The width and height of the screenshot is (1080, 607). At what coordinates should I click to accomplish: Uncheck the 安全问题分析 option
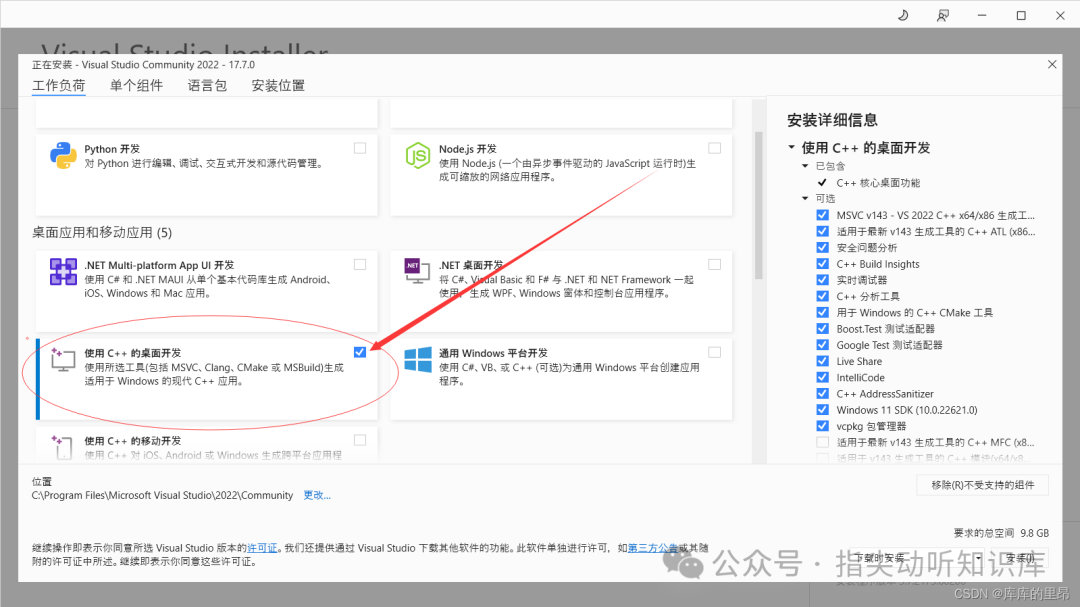click(822, 247)
